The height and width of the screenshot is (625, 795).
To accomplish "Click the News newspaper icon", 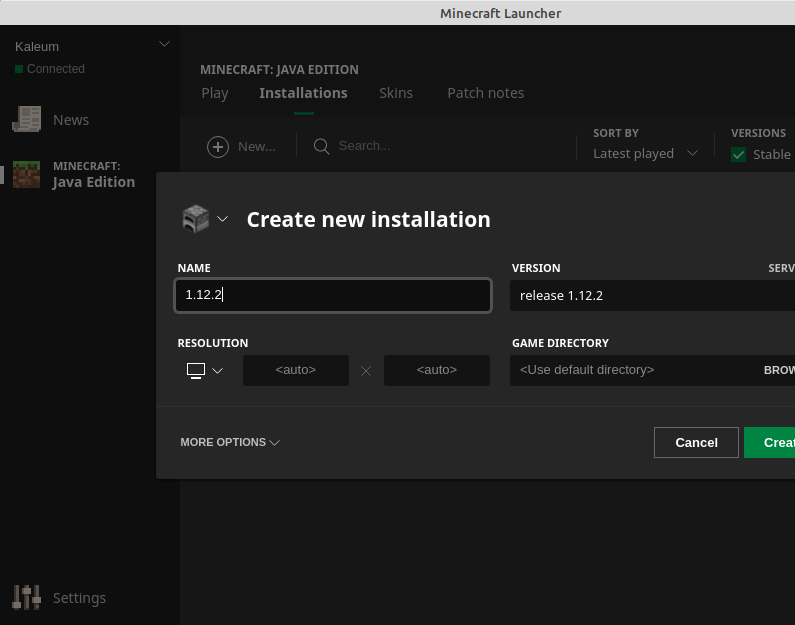I will (x=26, y=120).
